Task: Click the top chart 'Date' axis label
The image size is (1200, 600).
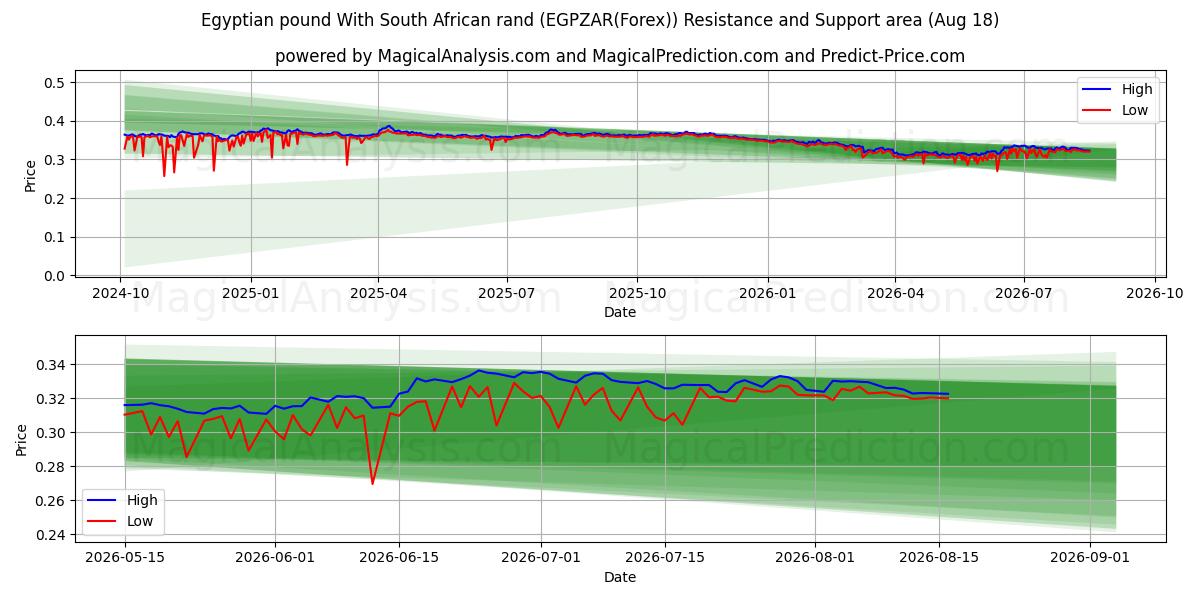Action: 620,312
